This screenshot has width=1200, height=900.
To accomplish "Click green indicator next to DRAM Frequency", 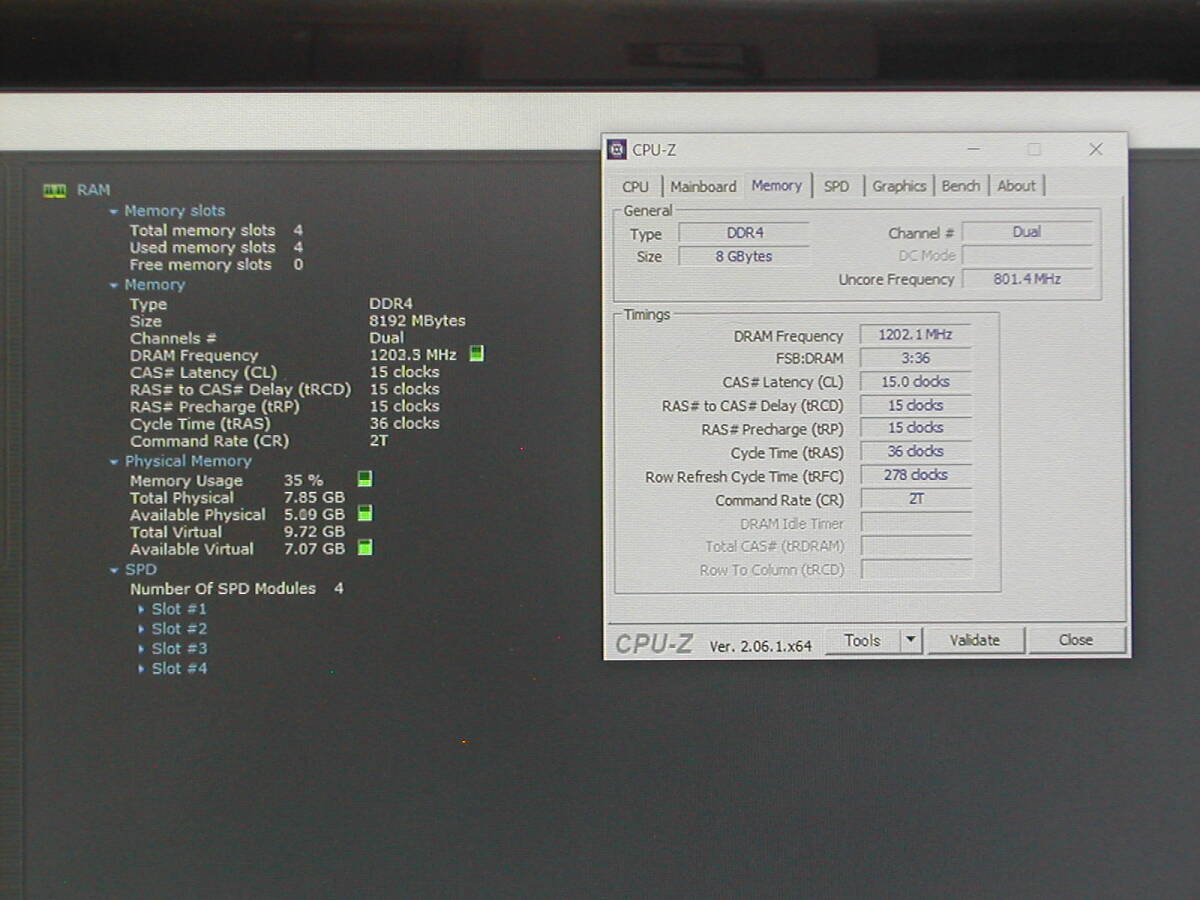I will tap(477, 354).
